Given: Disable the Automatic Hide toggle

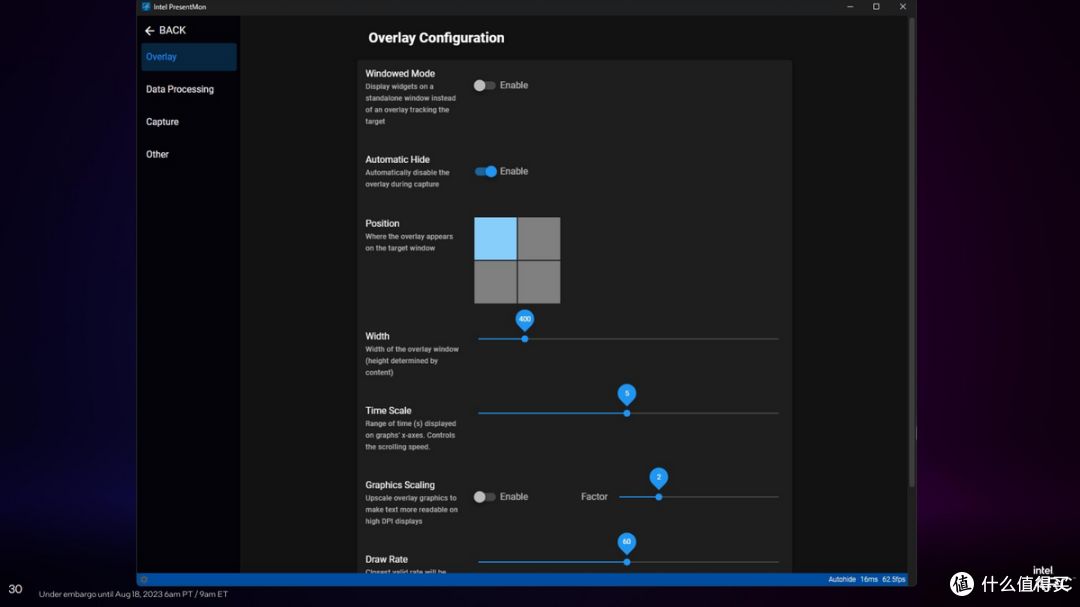Looking at the screenshot, I should tap(485, 172).
